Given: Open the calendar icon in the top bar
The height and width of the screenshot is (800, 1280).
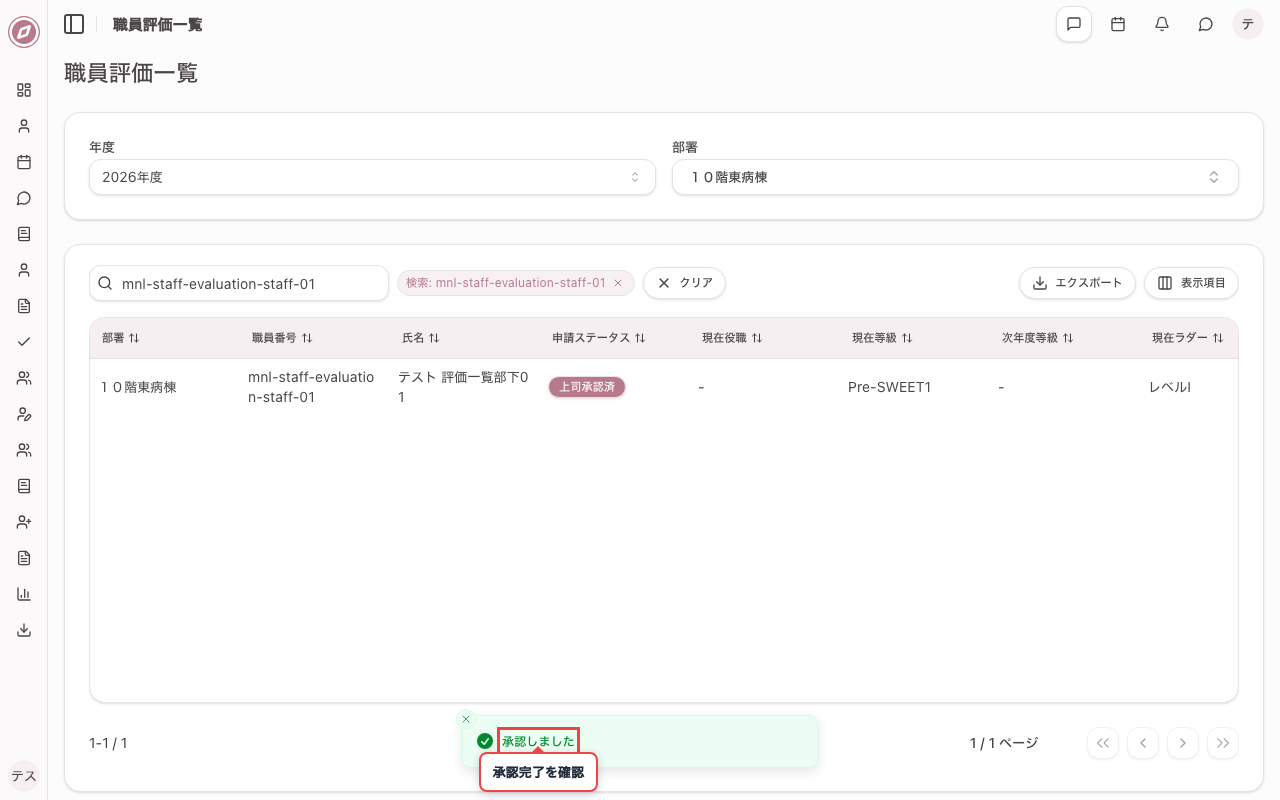Looking at the screenshot, I should pos(1118,24).
